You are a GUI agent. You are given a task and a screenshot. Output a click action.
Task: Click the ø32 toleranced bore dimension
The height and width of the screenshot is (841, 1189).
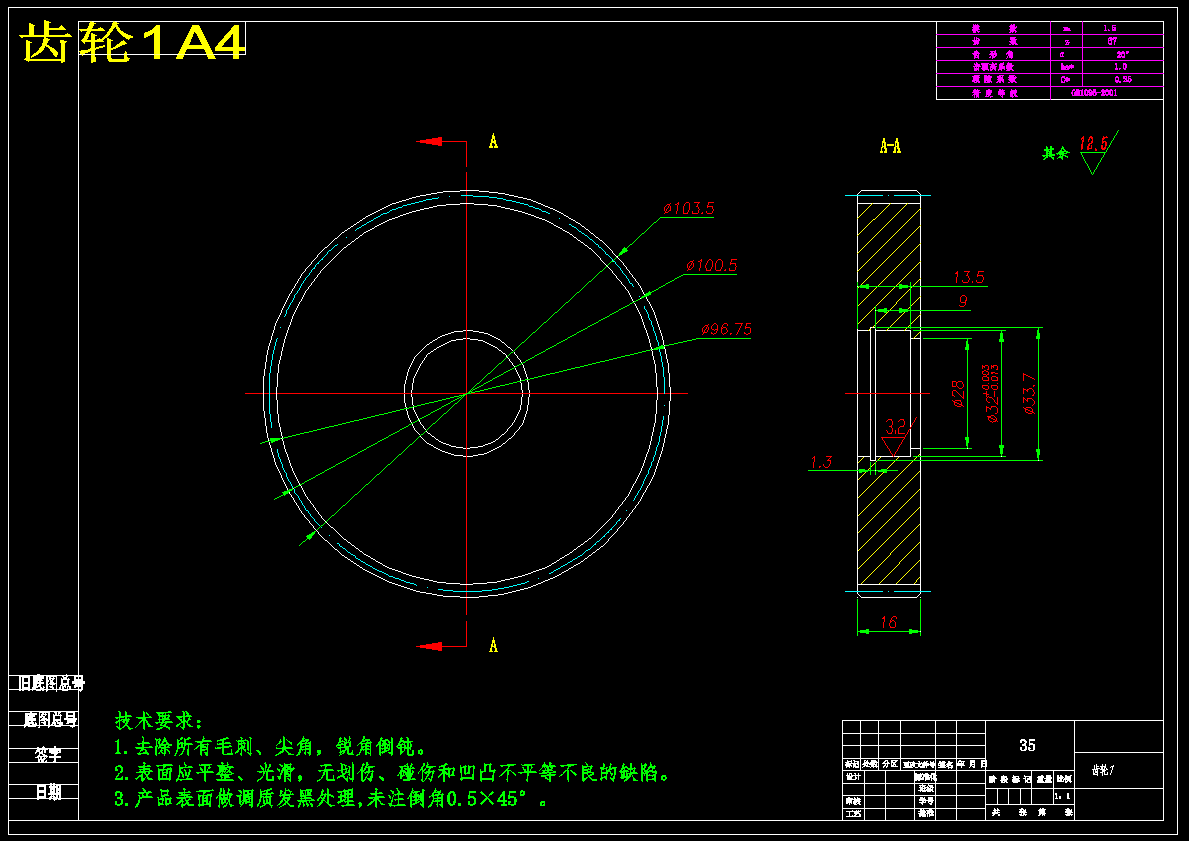click(x=991, y=394)
